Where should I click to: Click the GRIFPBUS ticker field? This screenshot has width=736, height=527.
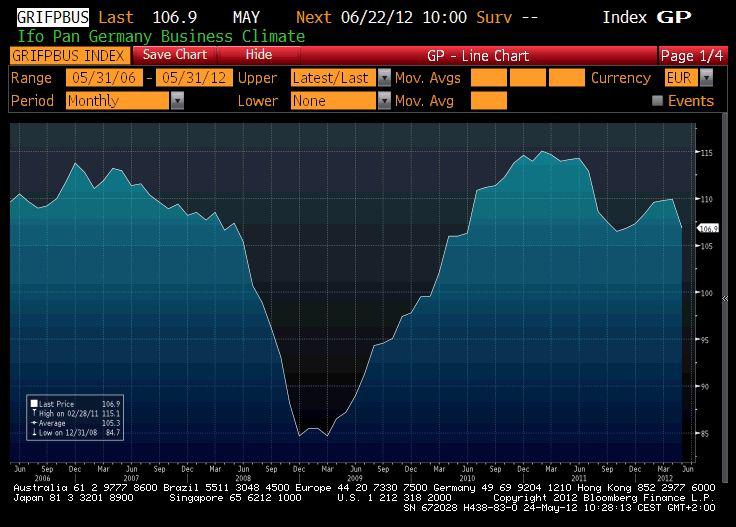53,17
